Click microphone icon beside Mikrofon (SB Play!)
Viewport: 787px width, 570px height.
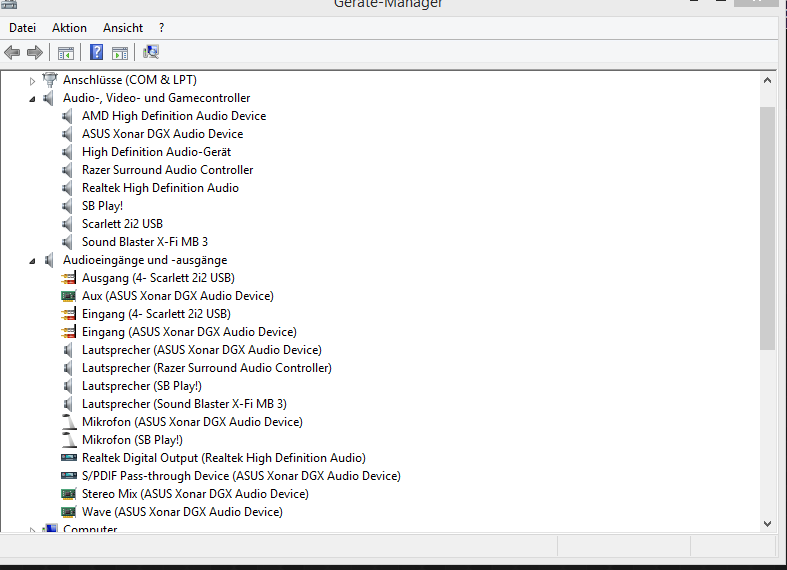pyautogui.click(x=69, y=440)
